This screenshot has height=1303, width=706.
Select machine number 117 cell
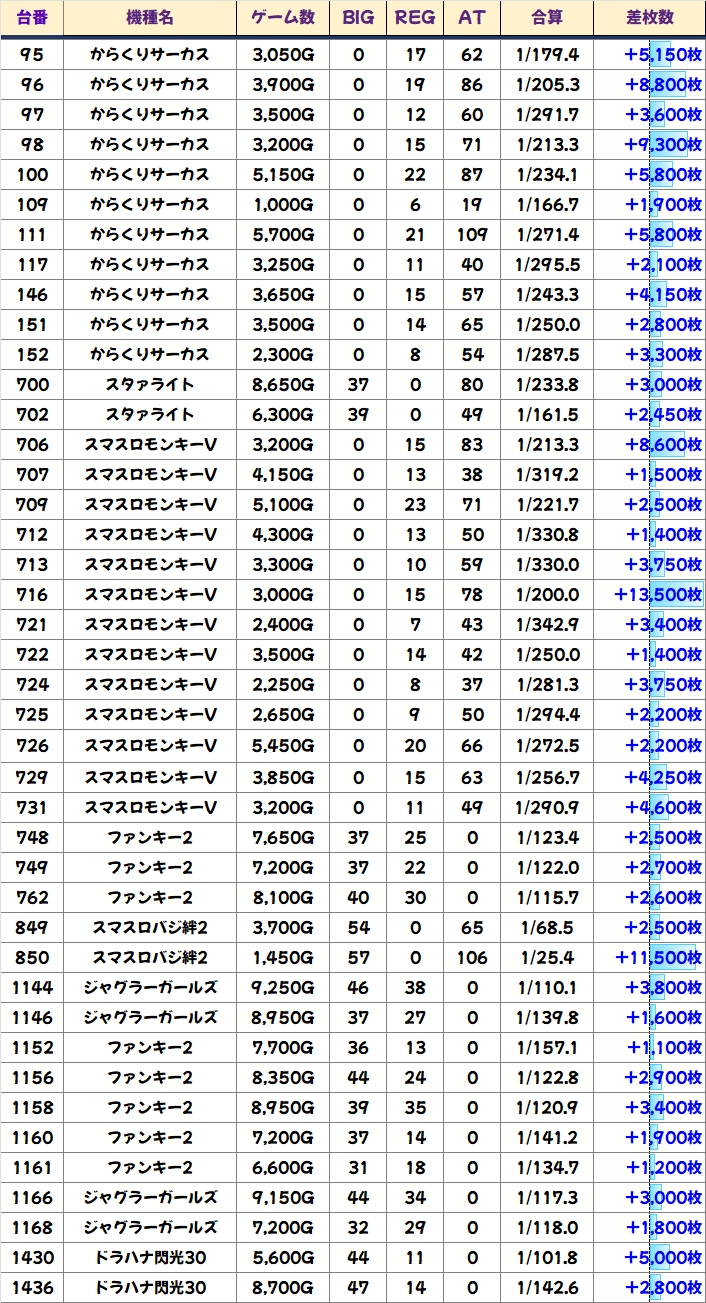click(32, 264)
